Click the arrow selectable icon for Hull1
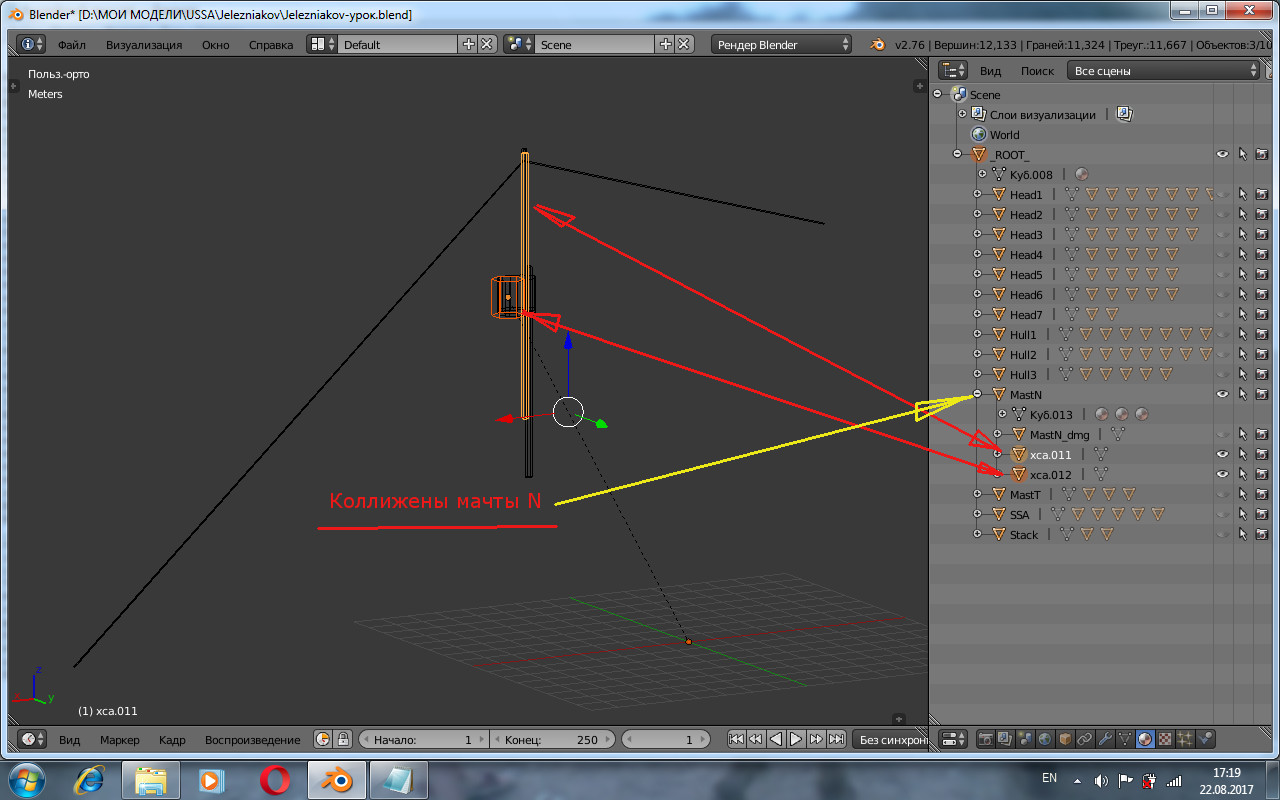1280x800 pixels. (1243, 335)
